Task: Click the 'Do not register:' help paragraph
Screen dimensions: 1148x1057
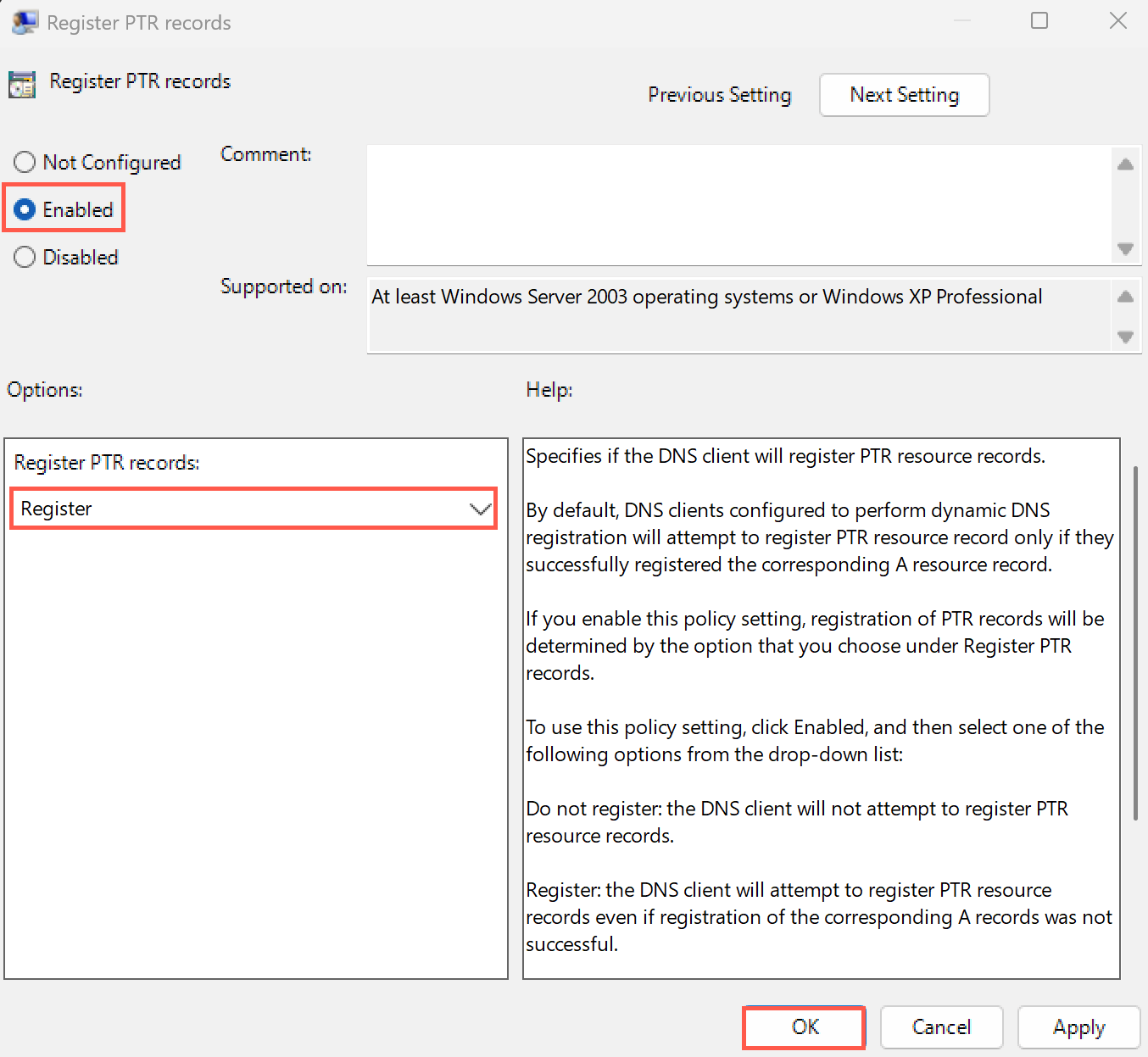Action: (x=797, y=822)
